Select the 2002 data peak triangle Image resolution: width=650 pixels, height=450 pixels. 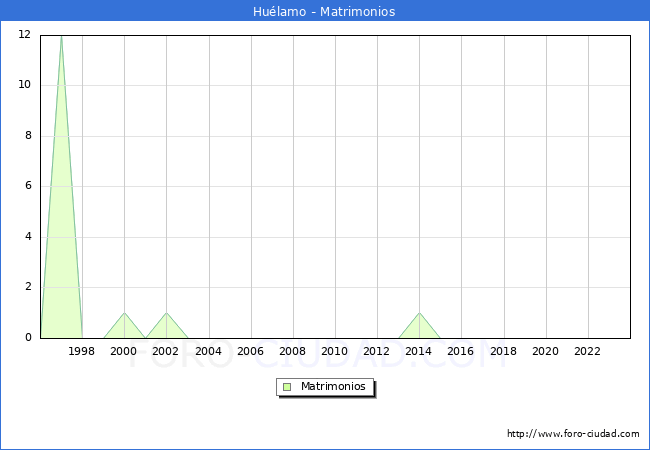click(166, 326)
